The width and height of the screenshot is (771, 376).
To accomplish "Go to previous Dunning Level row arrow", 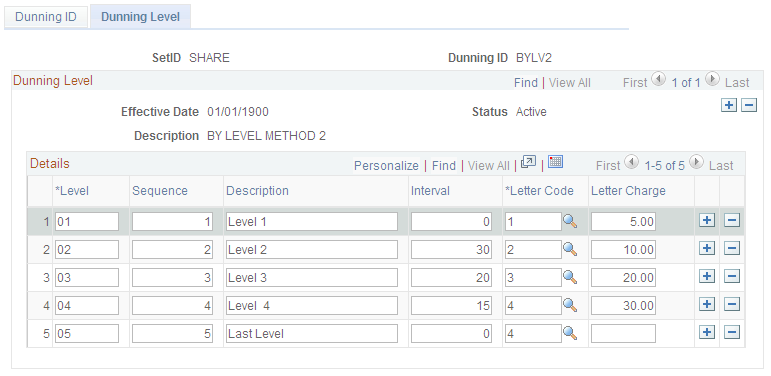I will pos(658,79).
